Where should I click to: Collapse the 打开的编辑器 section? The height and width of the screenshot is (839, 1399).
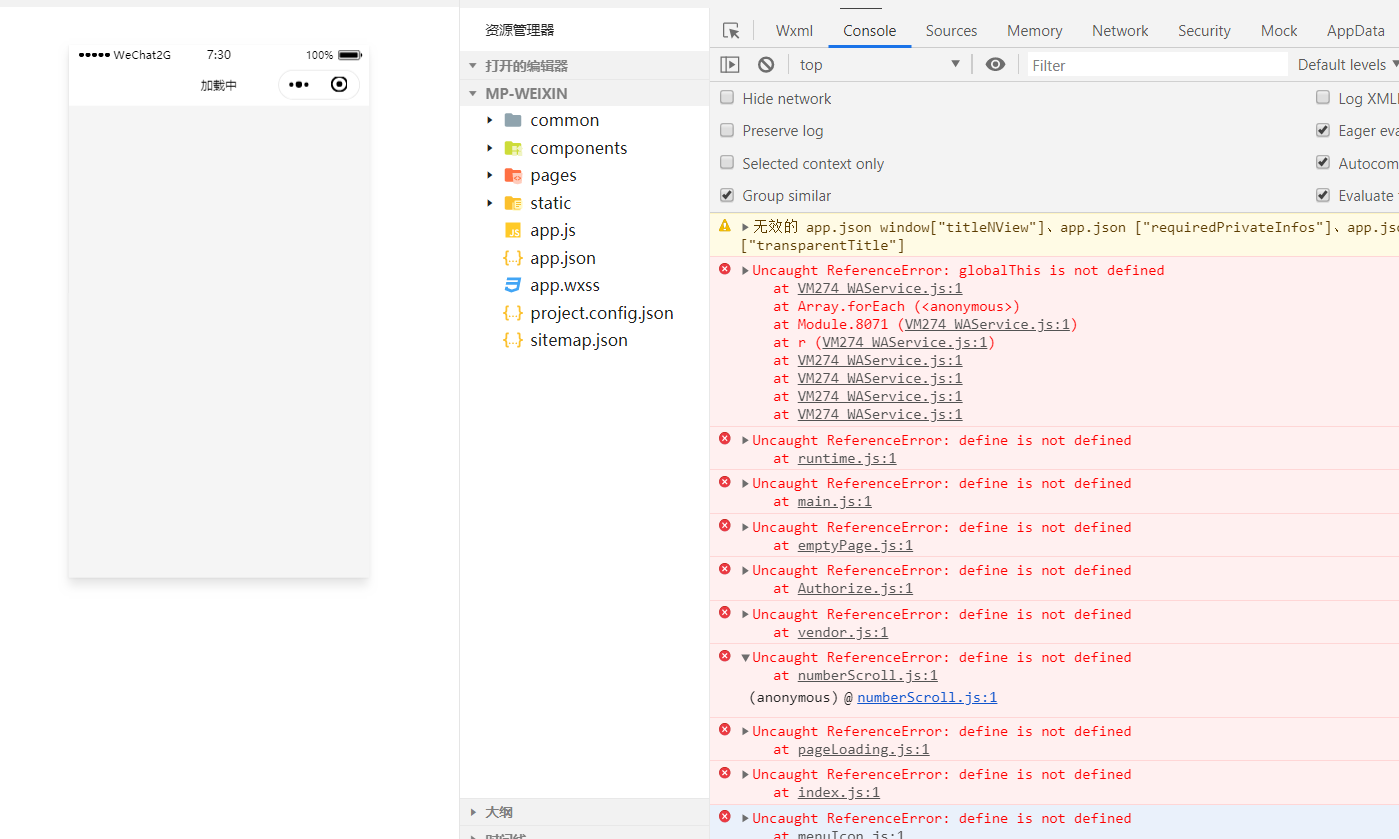click(473, 66)
